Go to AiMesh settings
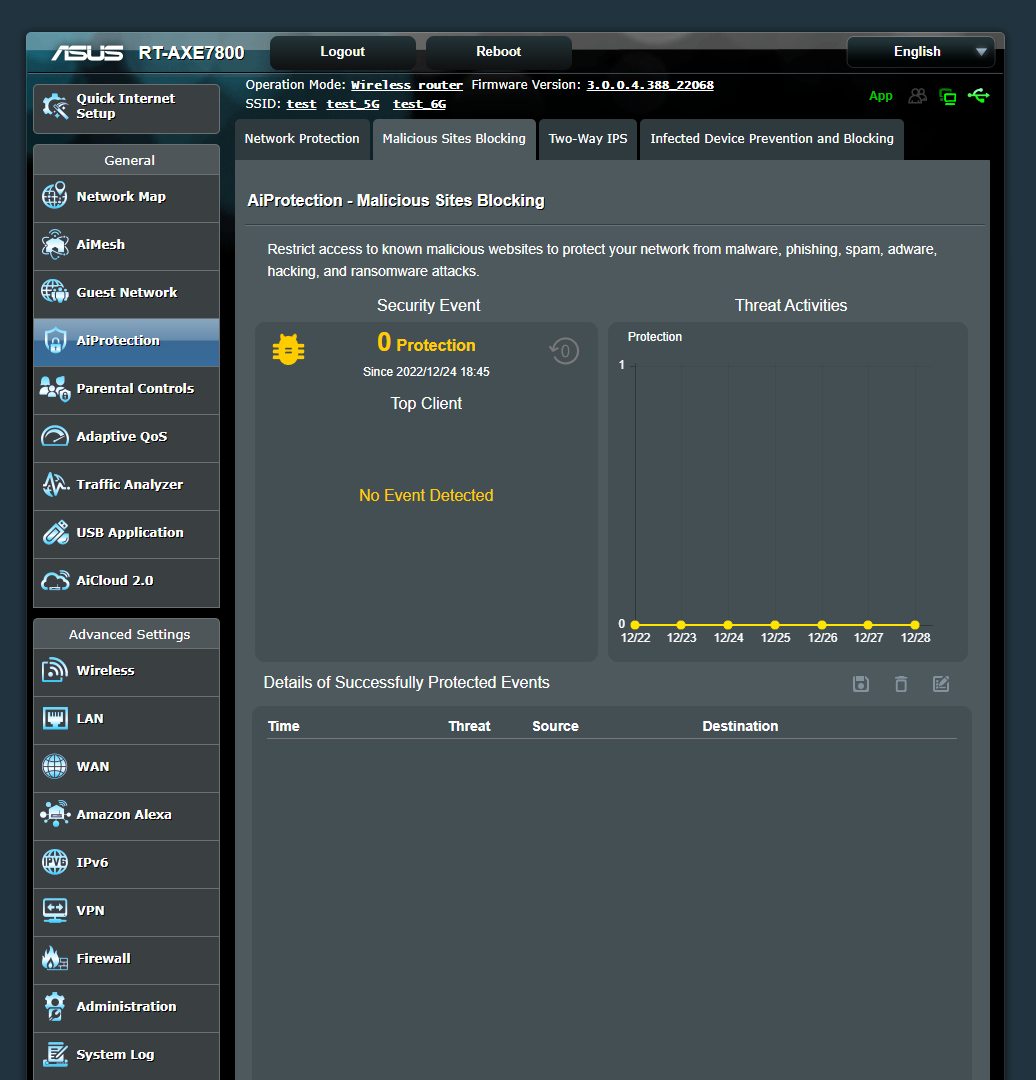The image size is (1036, 1080). tap(126, 246)
